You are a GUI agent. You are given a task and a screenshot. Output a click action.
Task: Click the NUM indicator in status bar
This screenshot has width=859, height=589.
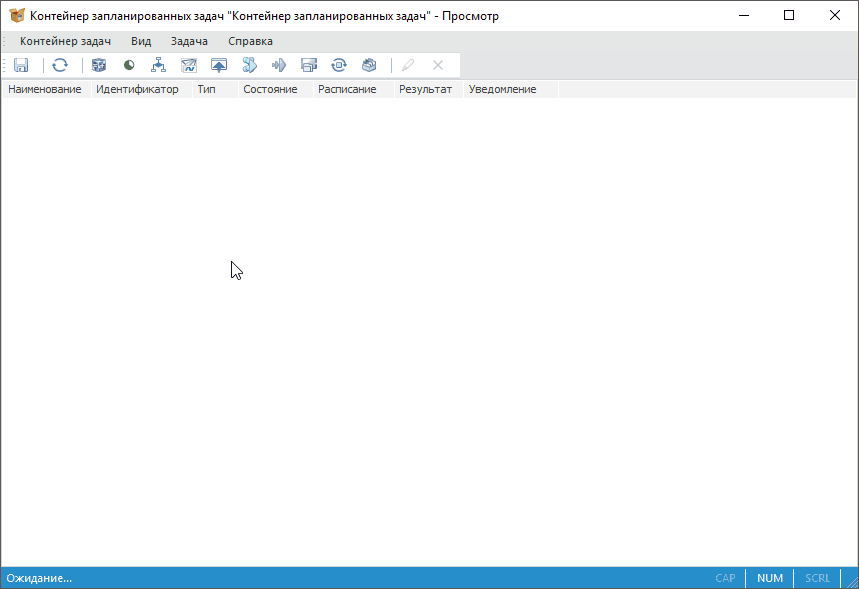click(x=770, y=578)
